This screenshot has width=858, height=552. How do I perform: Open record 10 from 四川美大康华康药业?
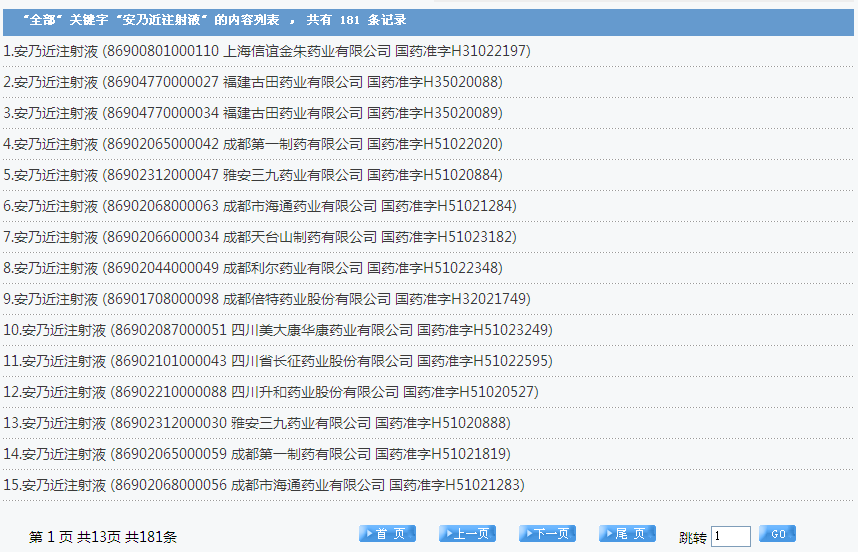pos(278,330)
